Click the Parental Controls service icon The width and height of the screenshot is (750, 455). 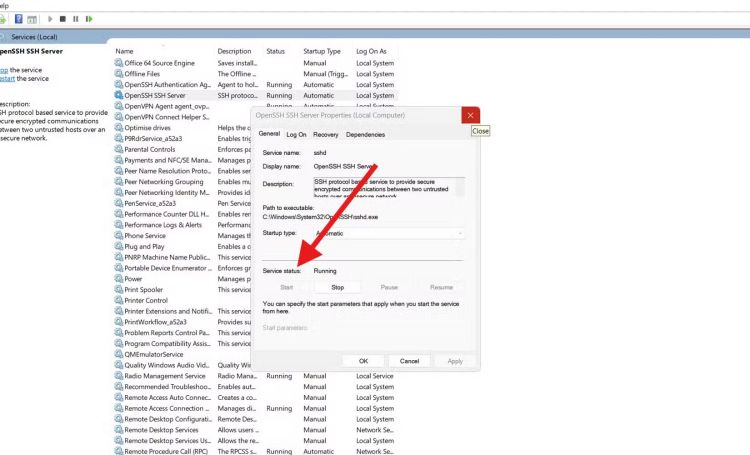click(x=119, y=149)
